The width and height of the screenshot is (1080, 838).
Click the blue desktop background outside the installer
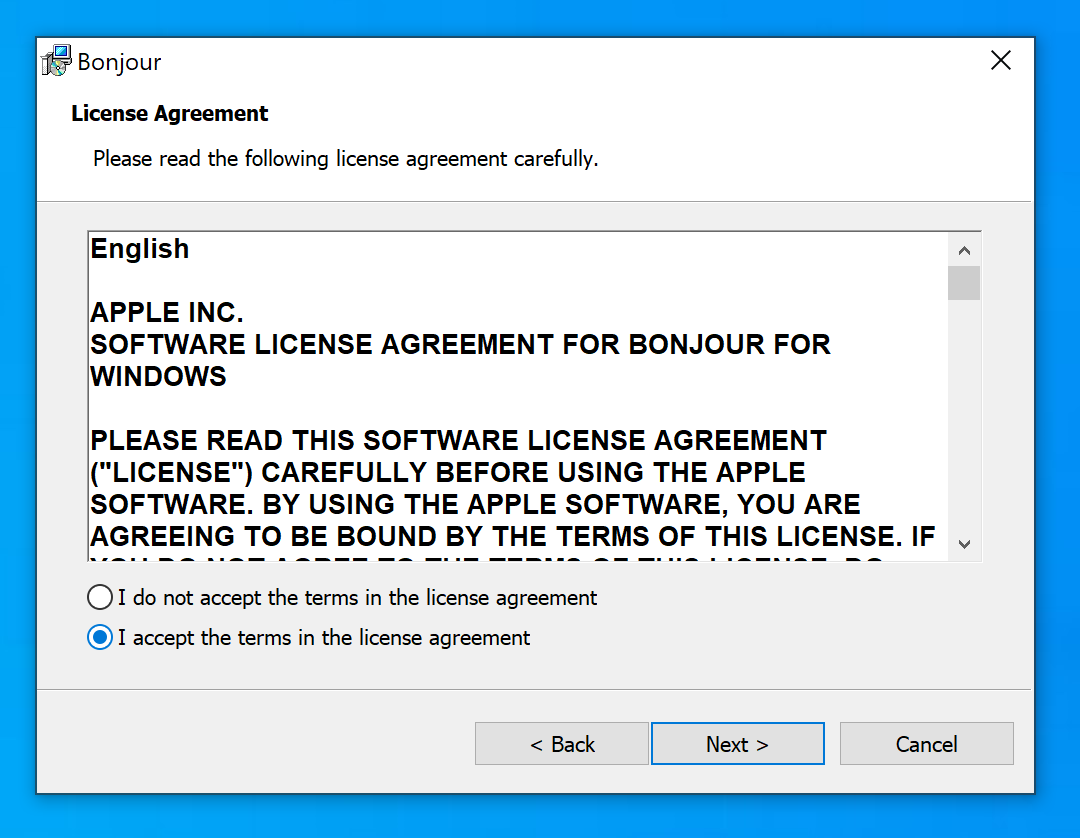click(1058, 400)
